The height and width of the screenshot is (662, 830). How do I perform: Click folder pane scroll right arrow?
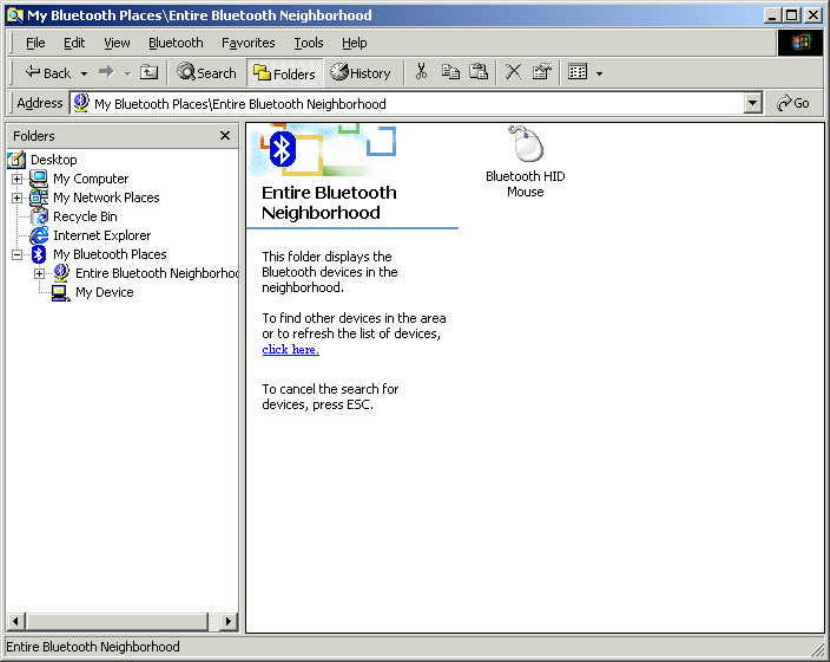pos(229,621)
